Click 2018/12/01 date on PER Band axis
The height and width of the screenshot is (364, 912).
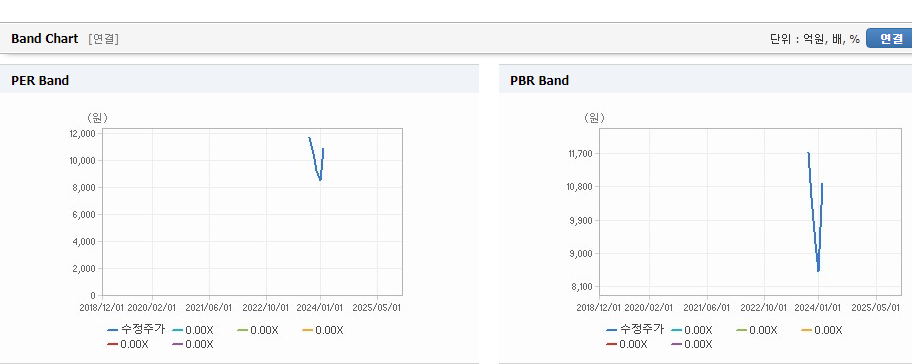tap(102, 307)
